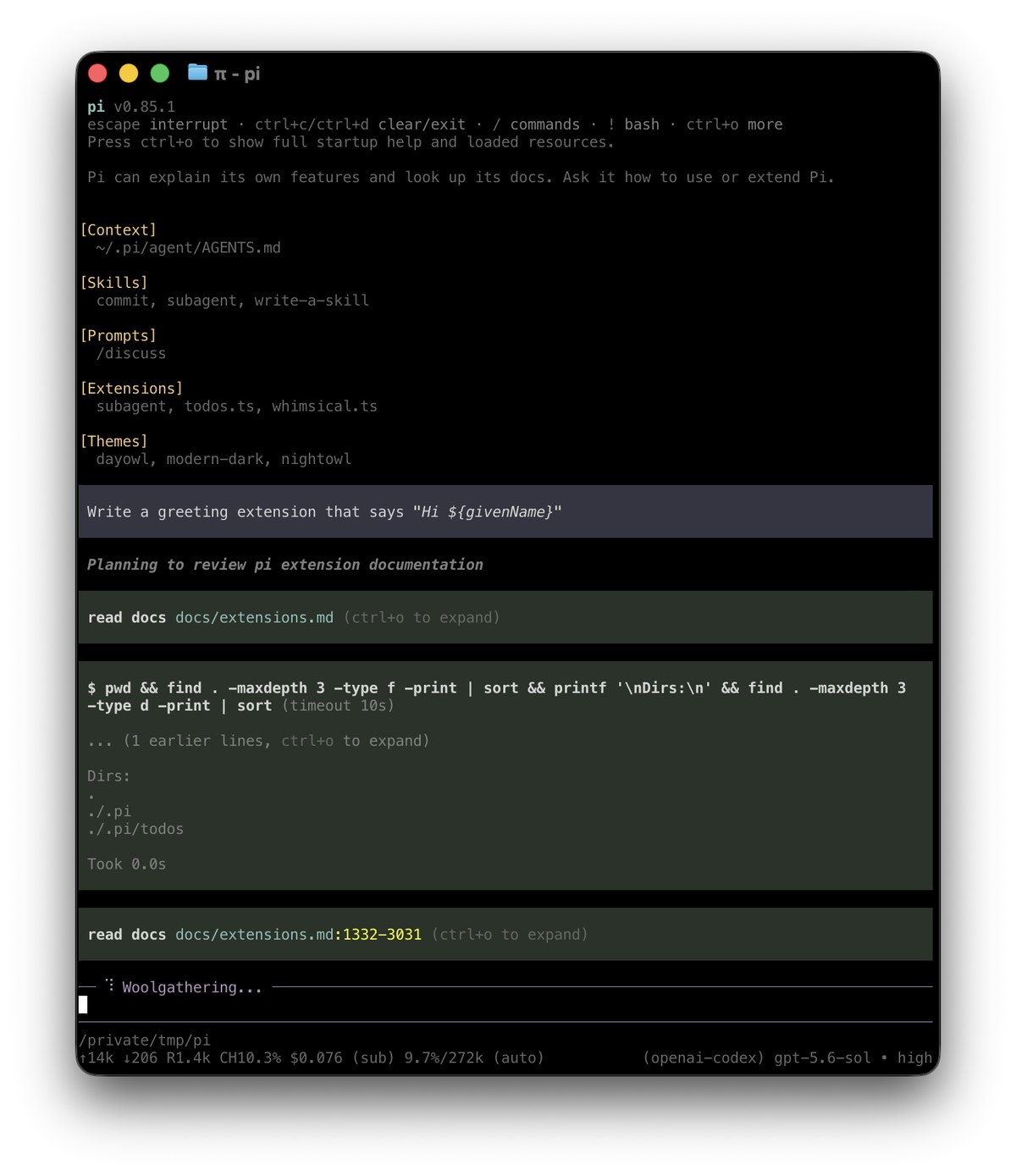1016x1176 pixels.
Task: Click the "high" thinking level label
Action: pyautogui.click(x=914, y=1058)
